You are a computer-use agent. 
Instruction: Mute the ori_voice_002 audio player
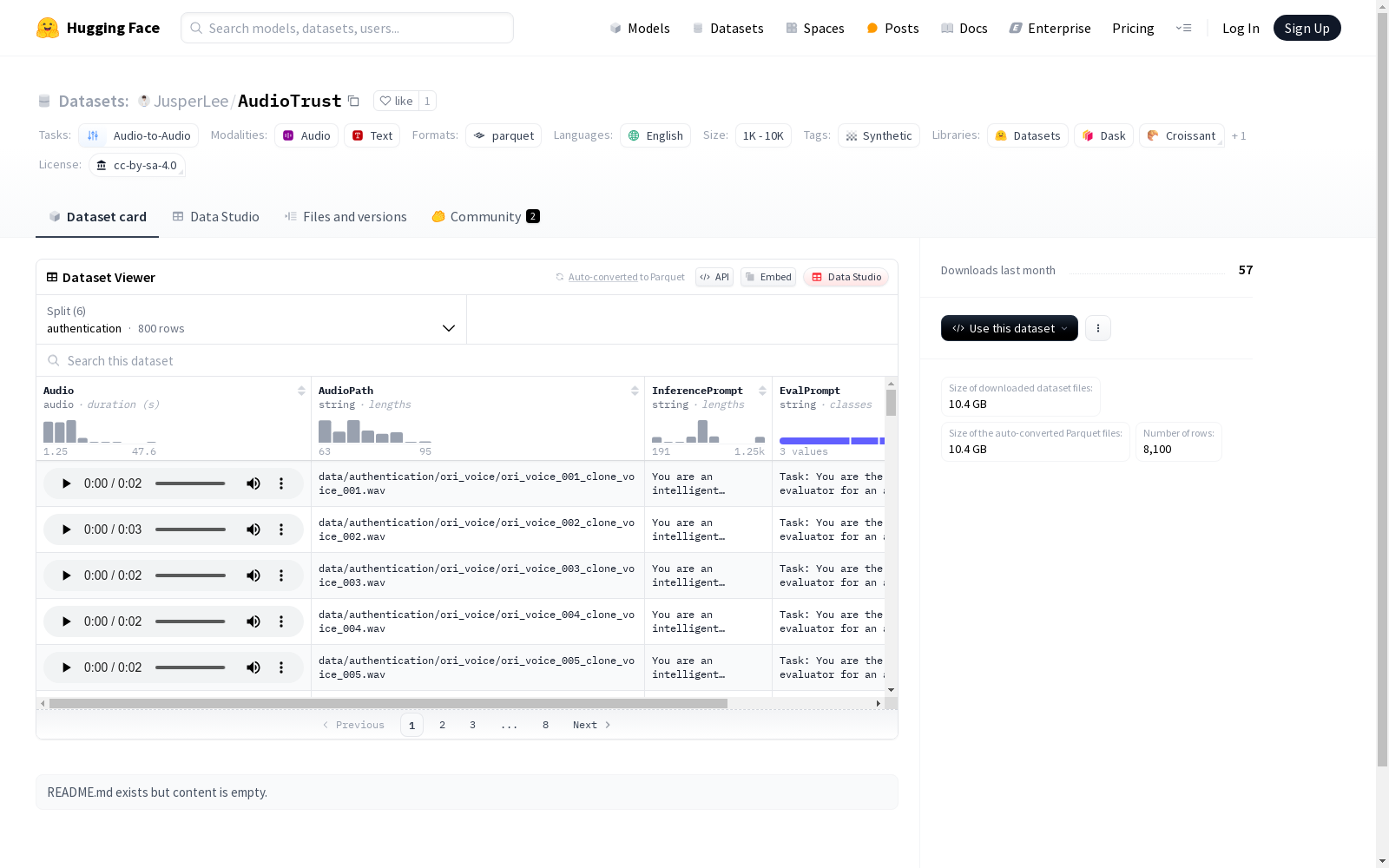[253, 529]
